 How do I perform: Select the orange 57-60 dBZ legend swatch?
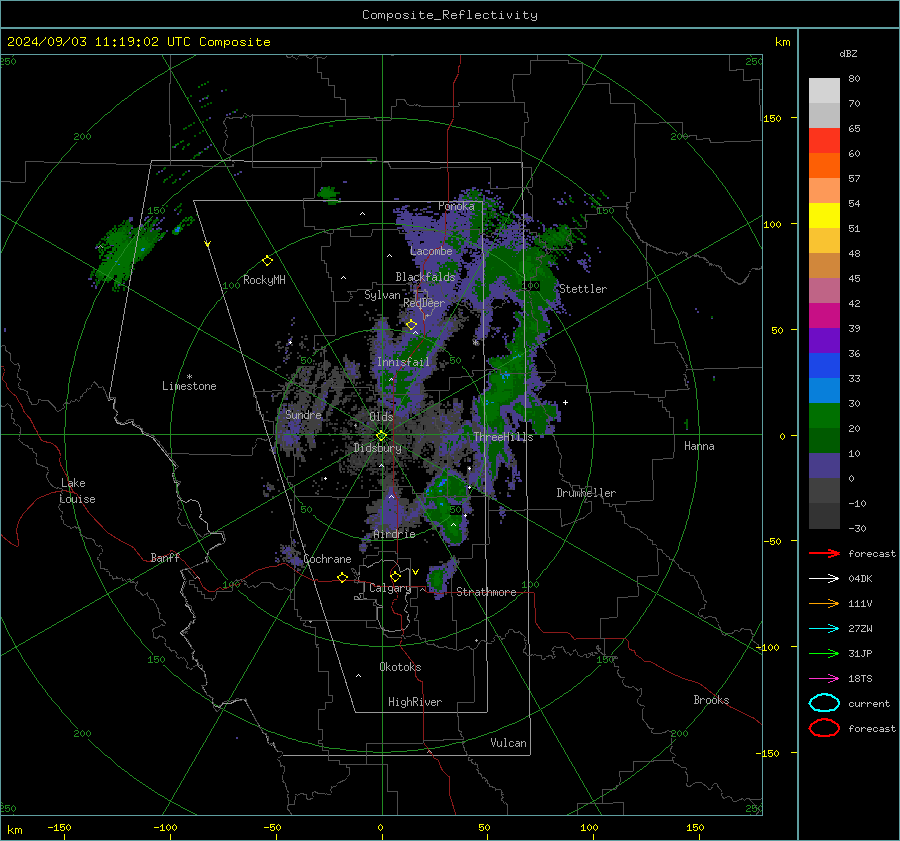click(824, 166)
